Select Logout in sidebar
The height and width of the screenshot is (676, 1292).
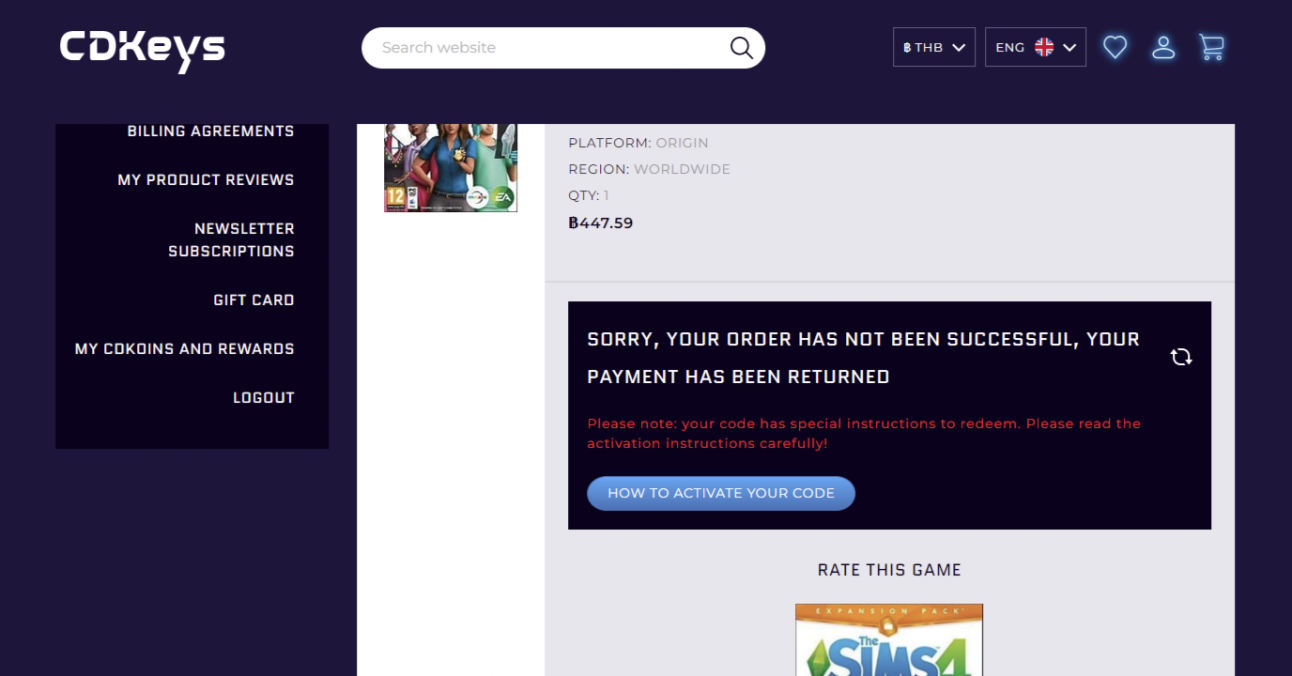[264, 398]
